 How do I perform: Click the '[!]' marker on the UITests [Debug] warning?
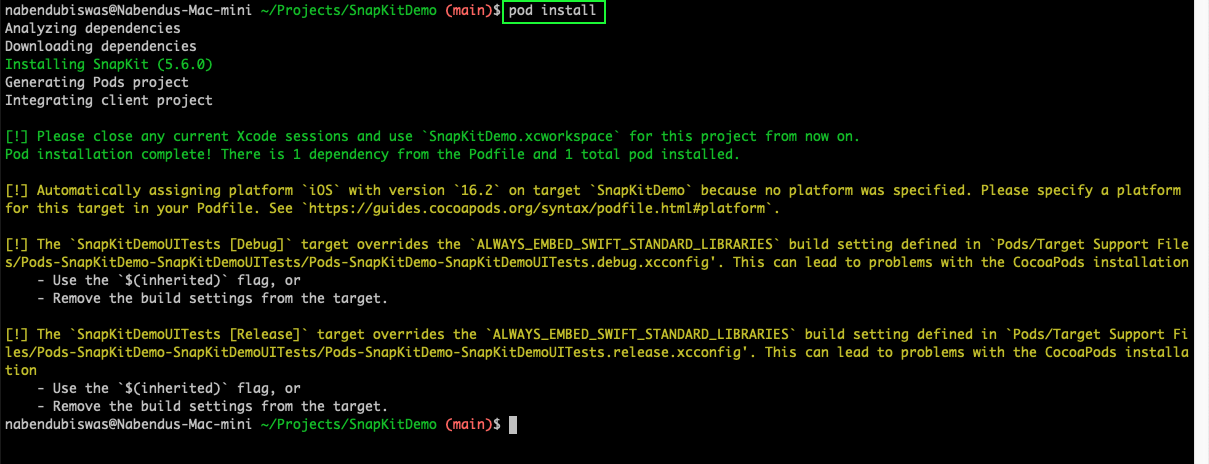point(16,244)
